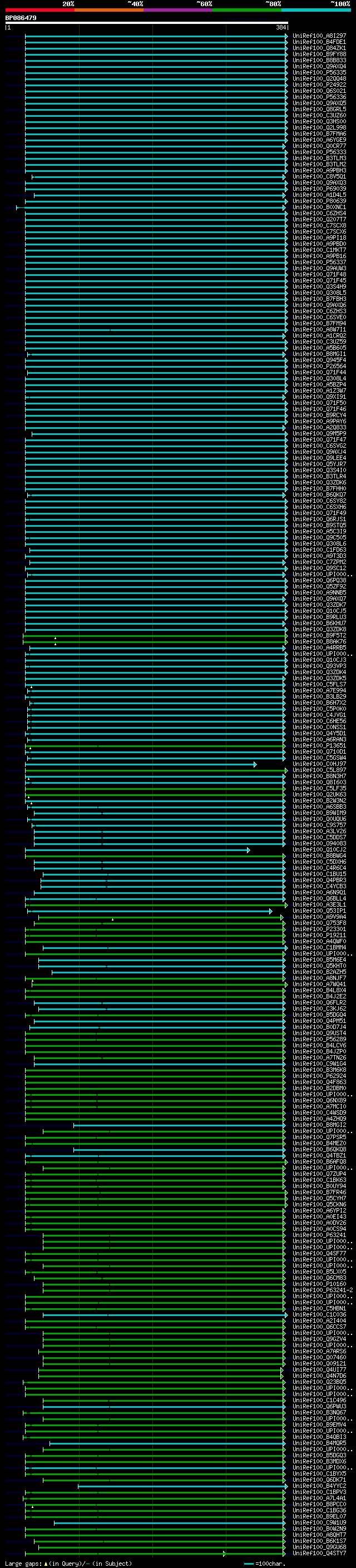Select the UniRef100_A4RRB5 label
This screenshot has width=356, height=1568.
[319, 647]
